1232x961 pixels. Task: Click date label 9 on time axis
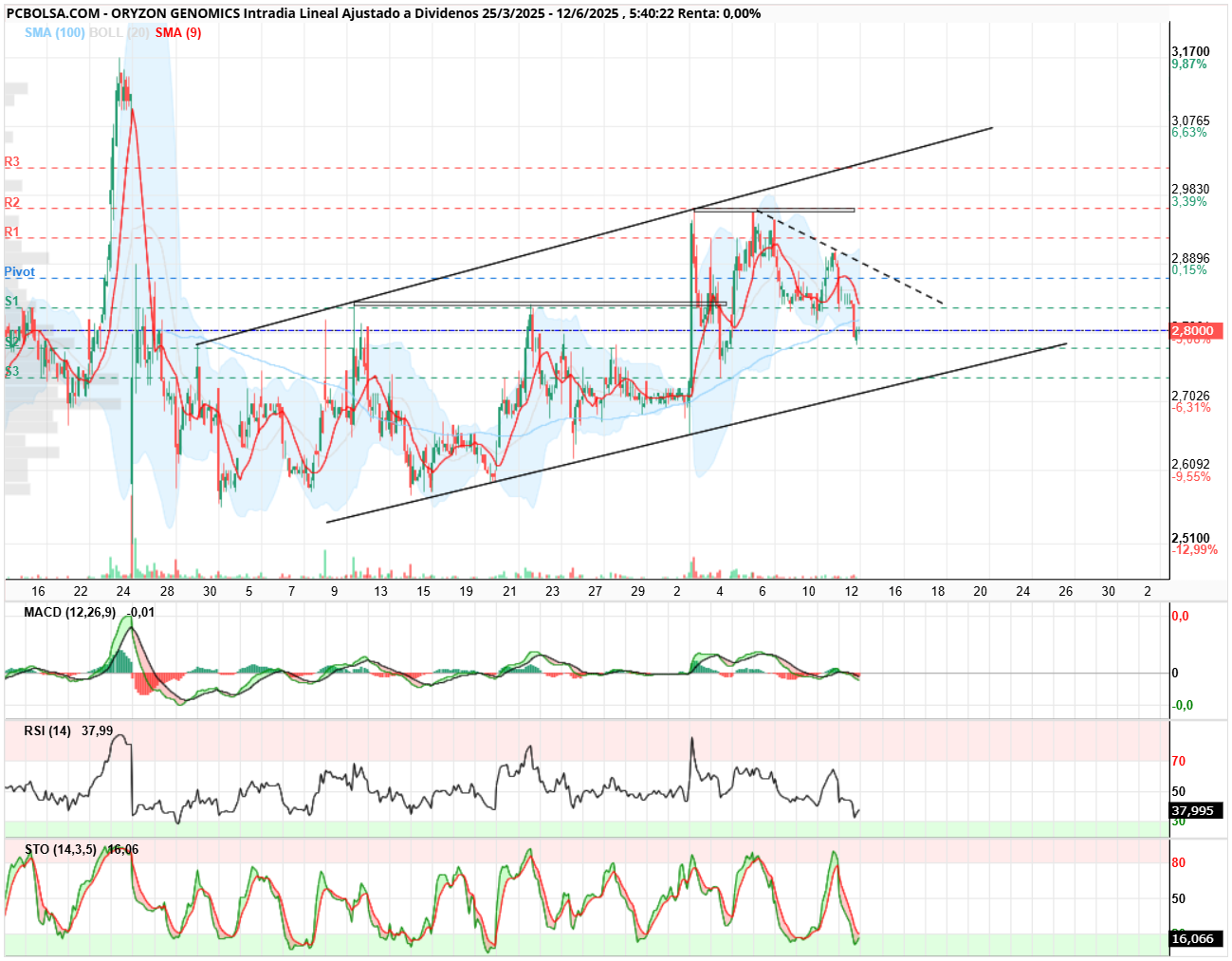coord(335,592)
